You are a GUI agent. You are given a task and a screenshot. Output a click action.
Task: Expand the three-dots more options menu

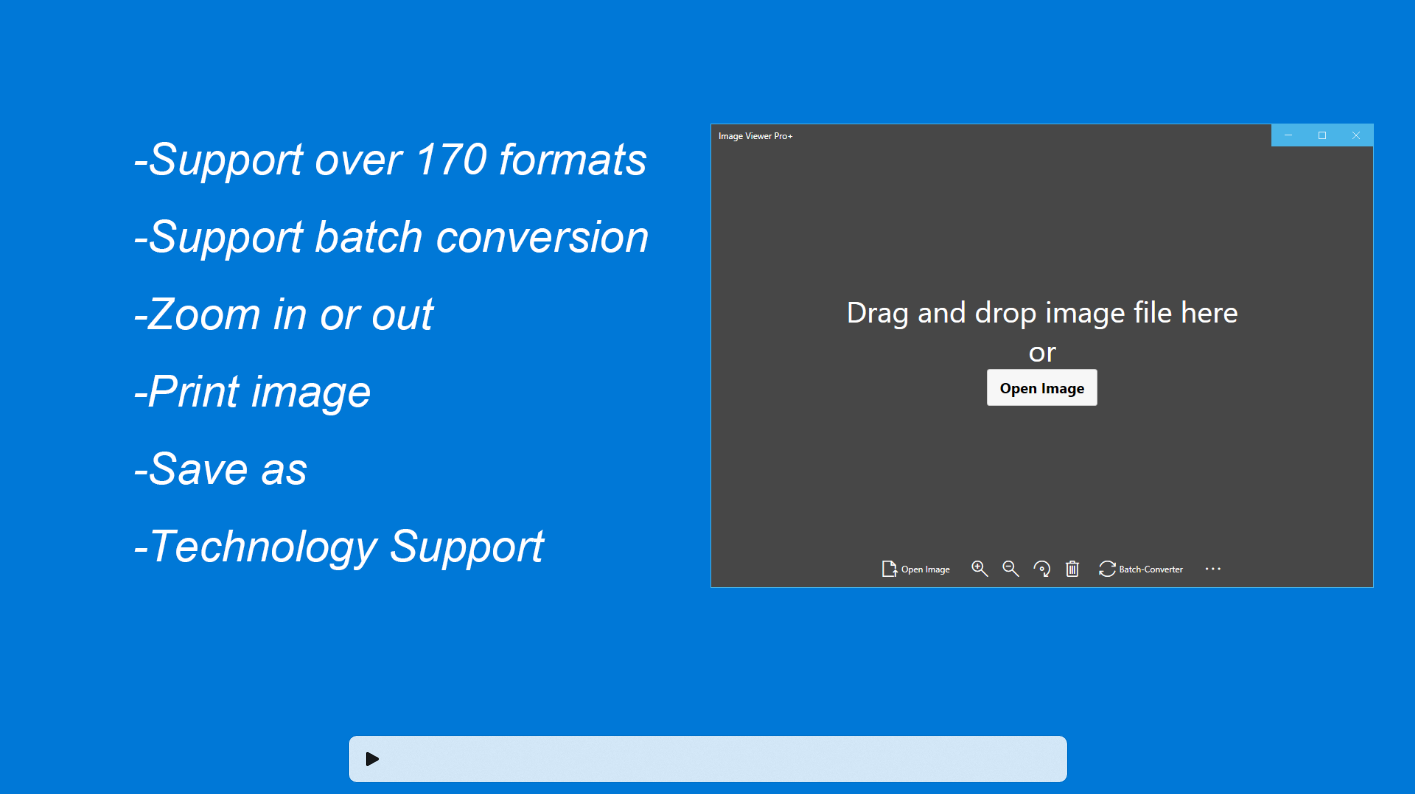(1213, 569)
